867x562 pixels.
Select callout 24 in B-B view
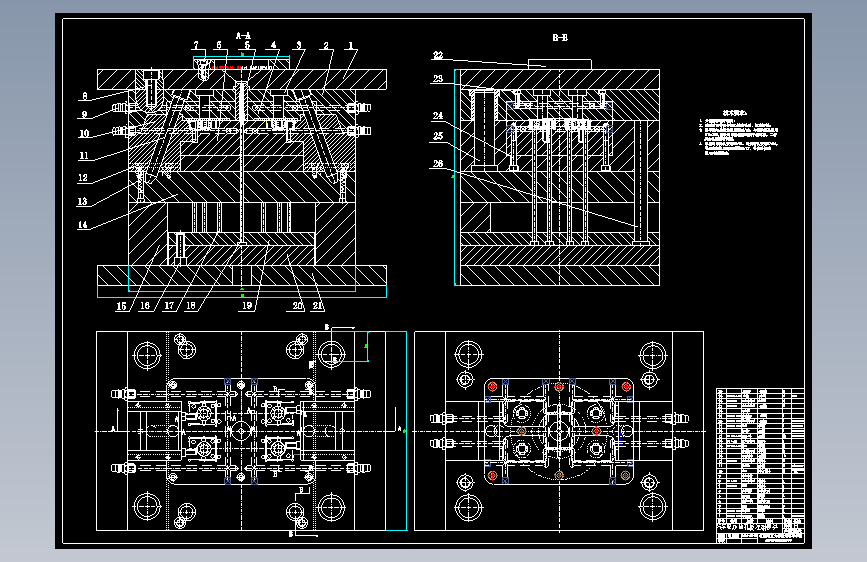(x=438, y=116)
